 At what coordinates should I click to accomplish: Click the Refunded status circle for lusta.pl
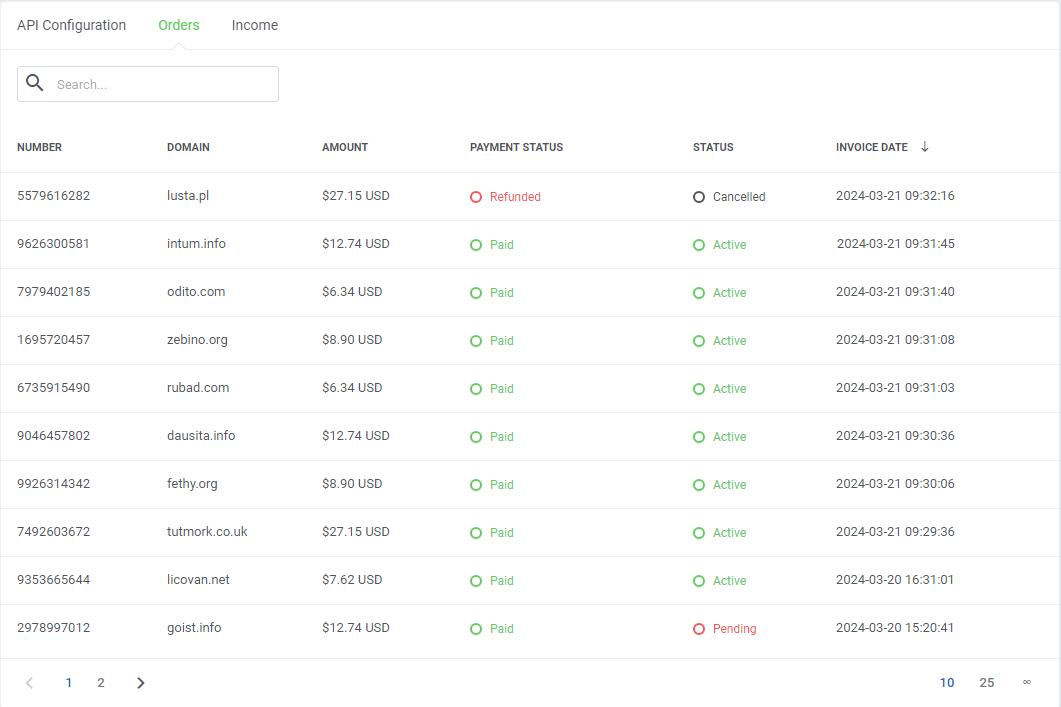click(x=476, y=197)
